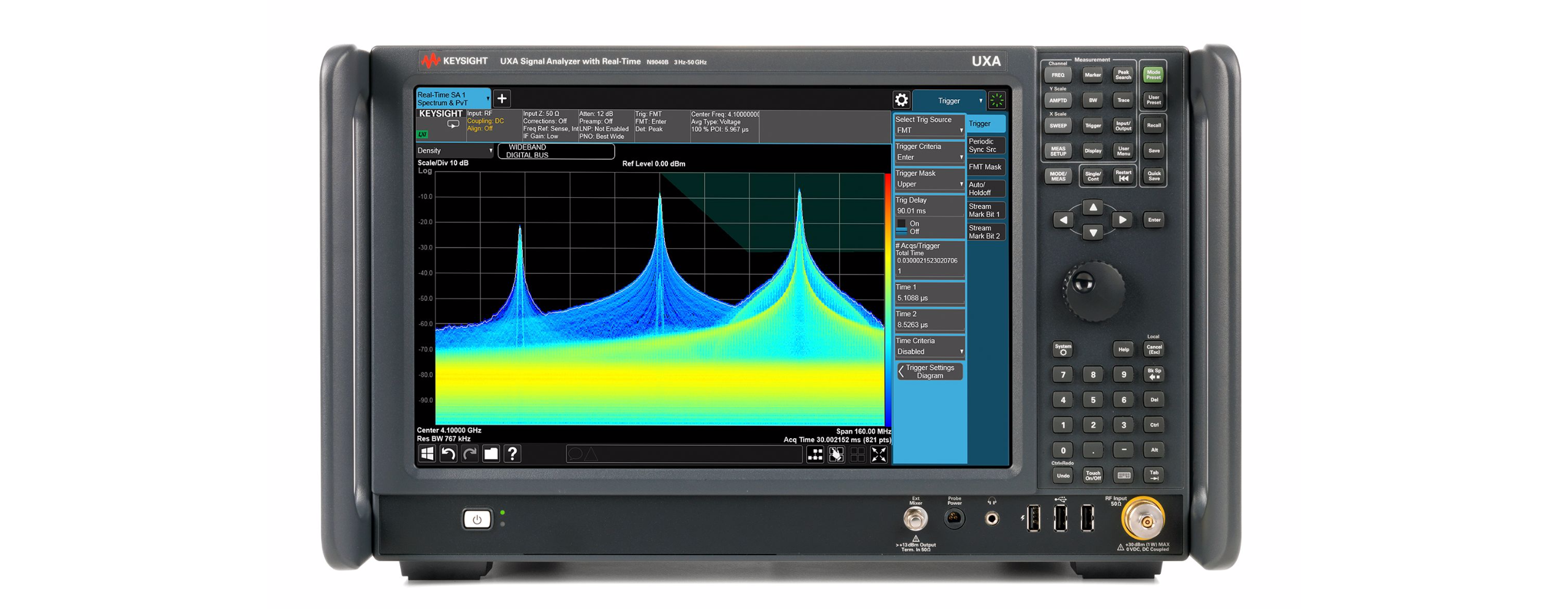Tap the left arrow hardware key

coord(1063,220)
